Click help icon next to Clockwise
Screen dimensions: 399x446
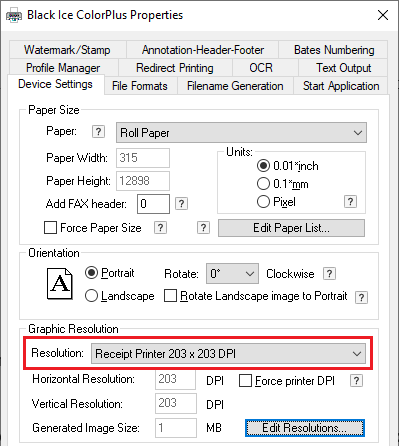pos(329,274)
